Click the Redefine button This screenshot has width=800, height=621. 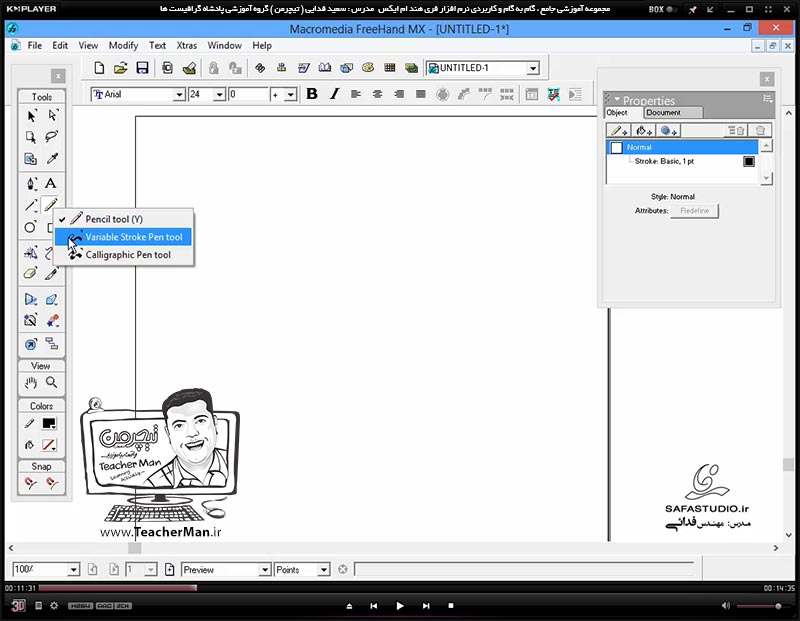click(694, 211)
